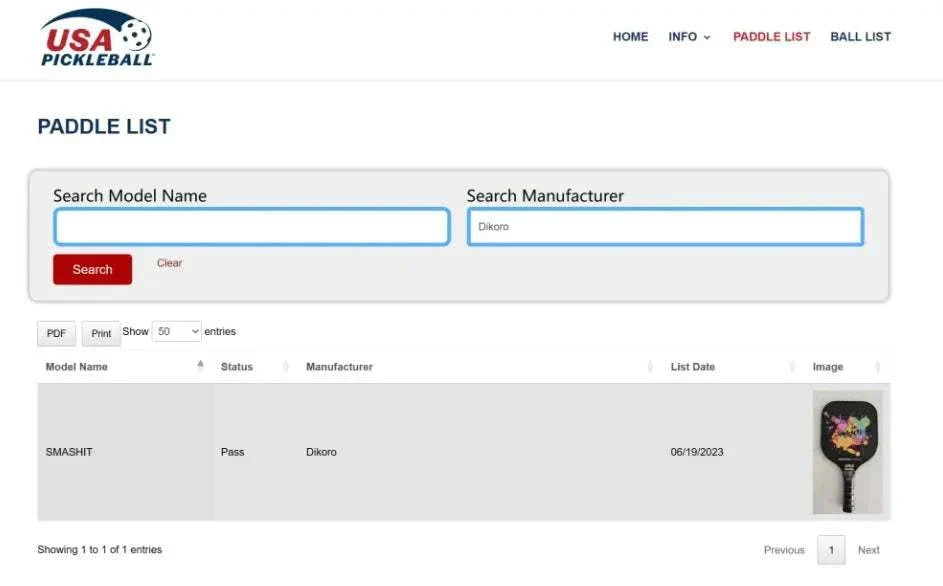Sort by Manufacturer column
The image size is (943, 586).
480,366
